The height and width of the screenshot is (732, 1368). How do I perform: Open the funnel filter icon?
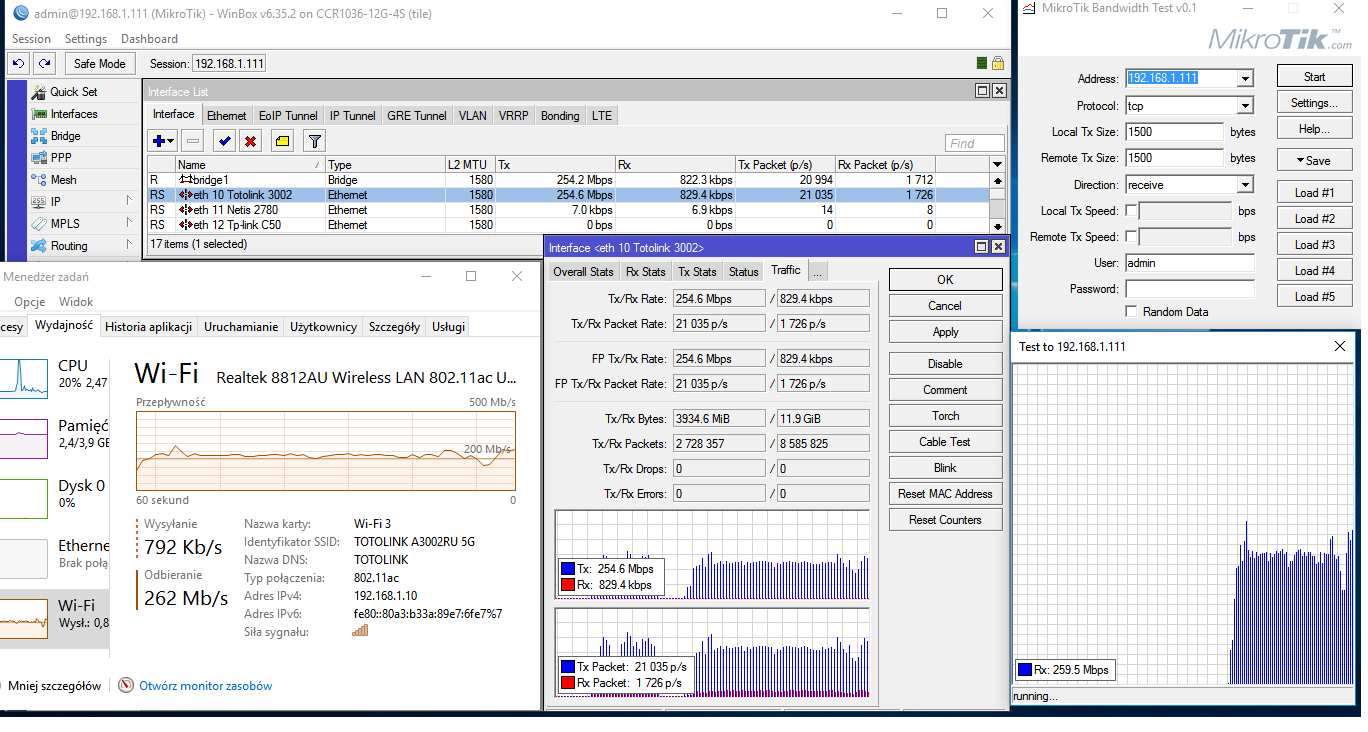pos(314,142)
